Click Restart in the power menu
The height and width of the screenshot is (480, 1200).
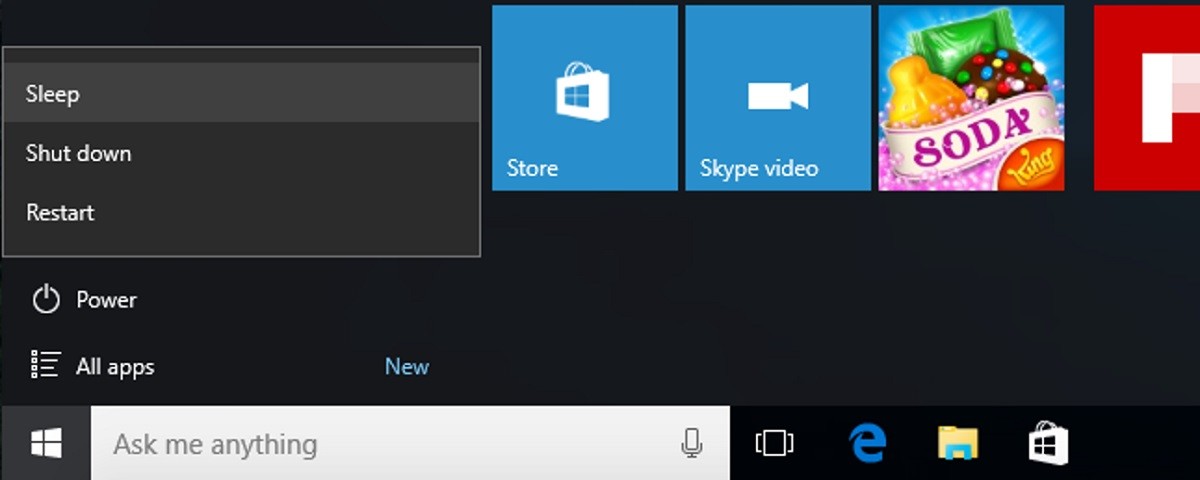click(x=241, y=212)
